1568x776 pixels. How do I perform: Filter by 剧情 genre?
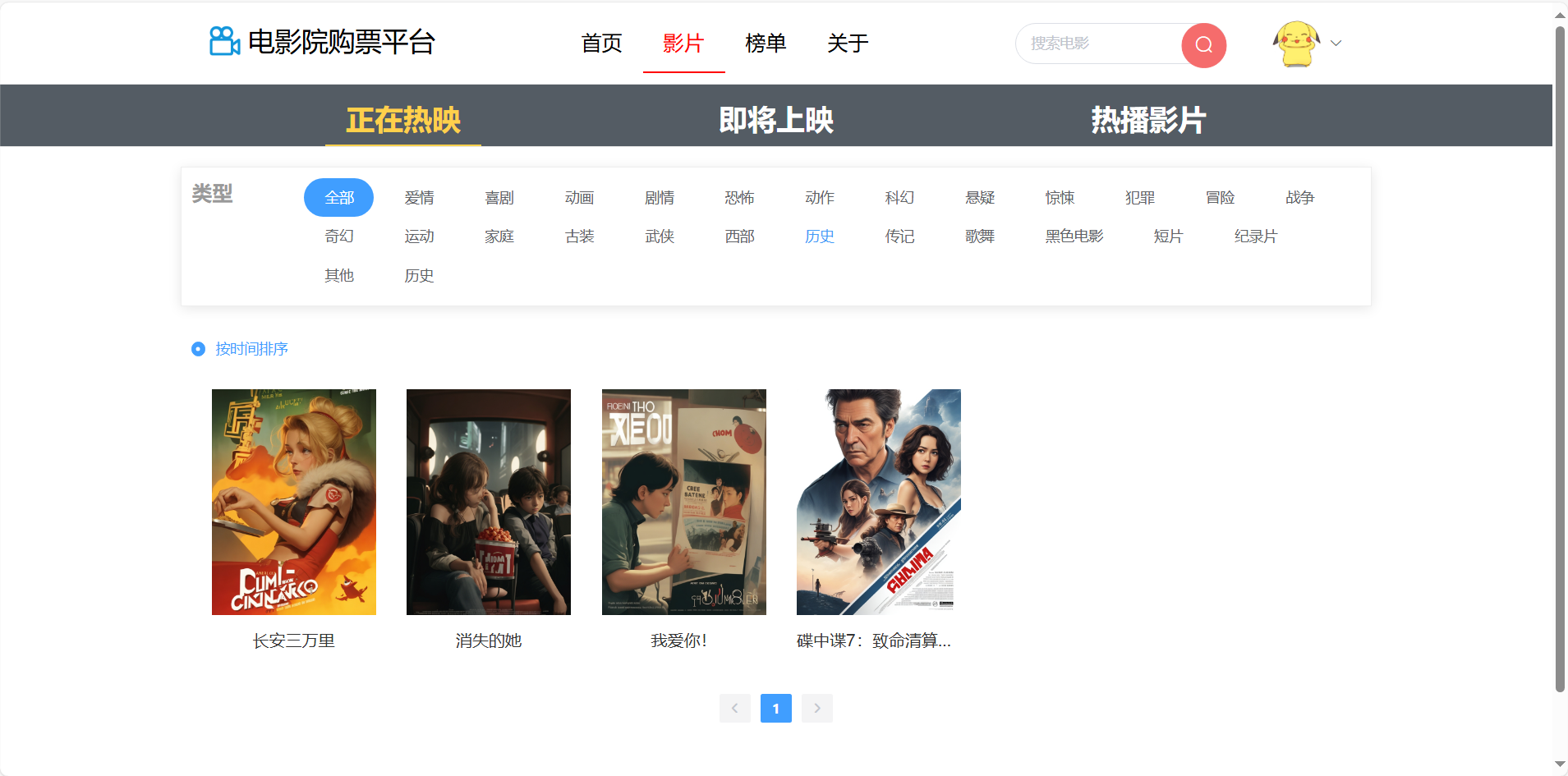pyautogui.click(x=660, y=198)
